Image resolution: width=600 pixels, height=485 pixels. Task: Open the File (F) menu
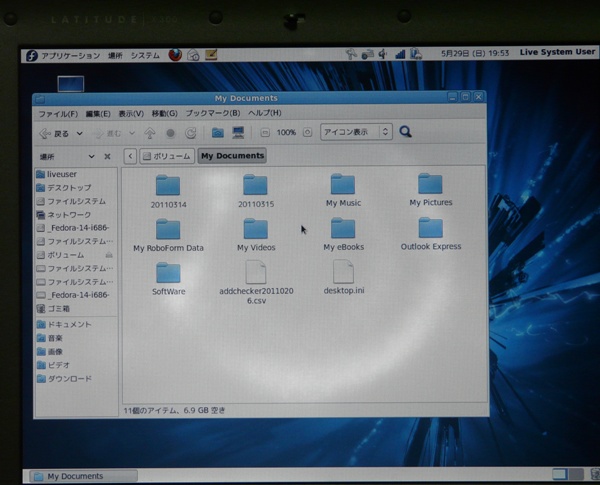(x=57, y=113)
